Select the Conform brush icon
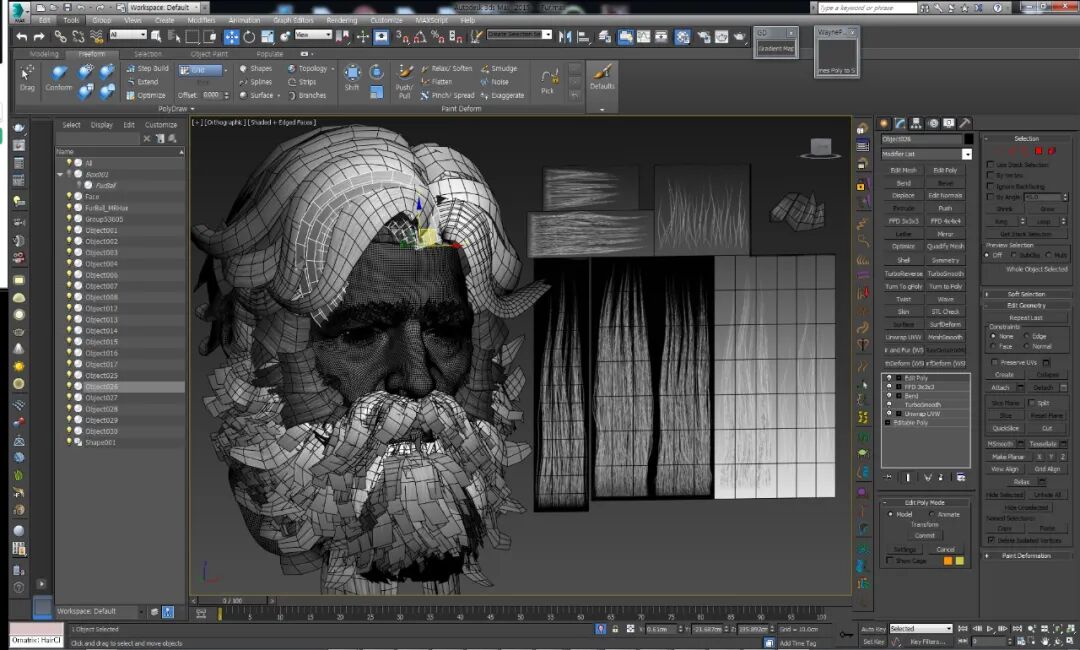This screenshot has height=650, width=1080. pos(59,78)
